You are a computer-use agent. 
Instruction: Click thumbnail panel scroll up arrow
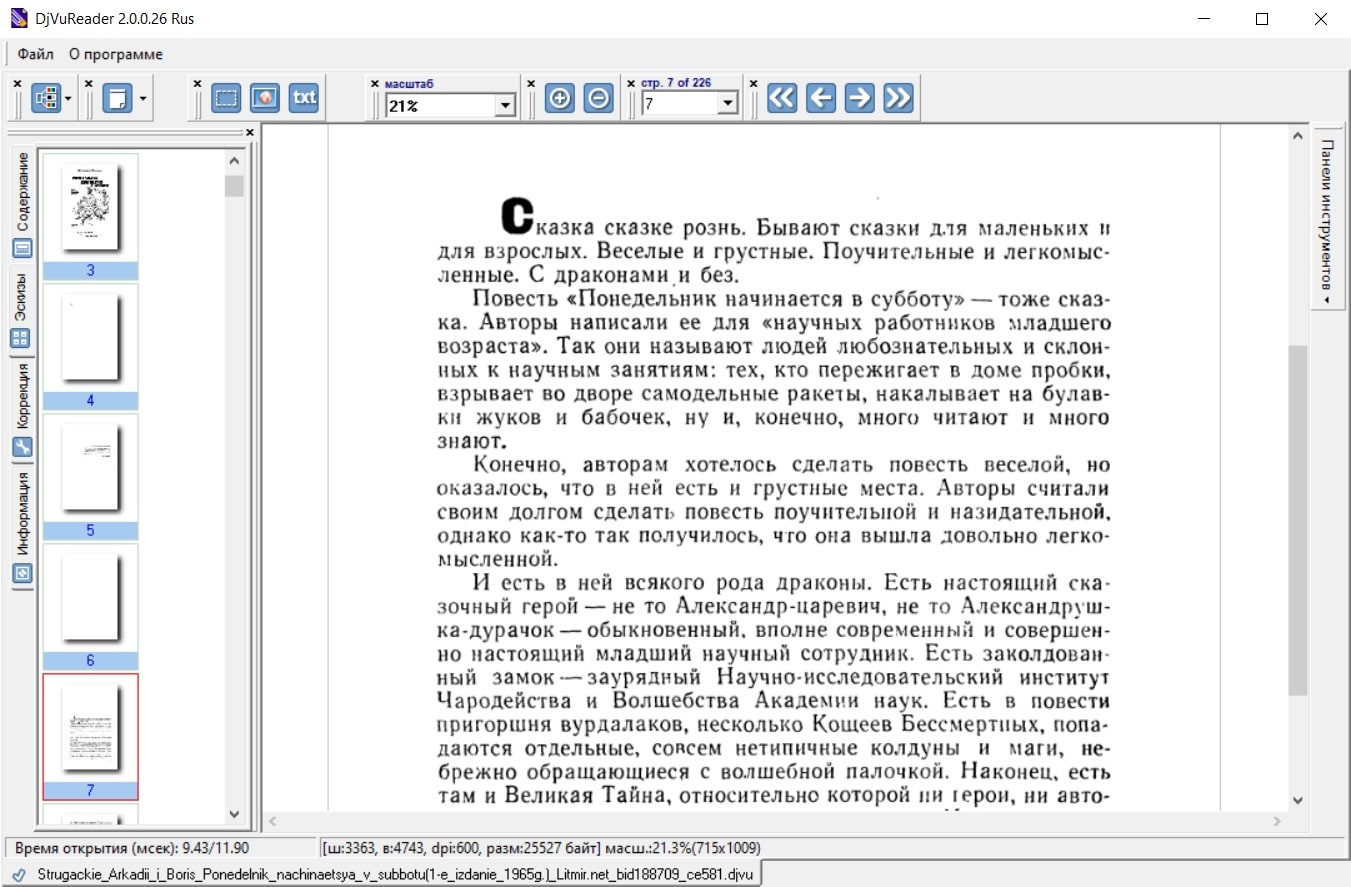(235, 160)
